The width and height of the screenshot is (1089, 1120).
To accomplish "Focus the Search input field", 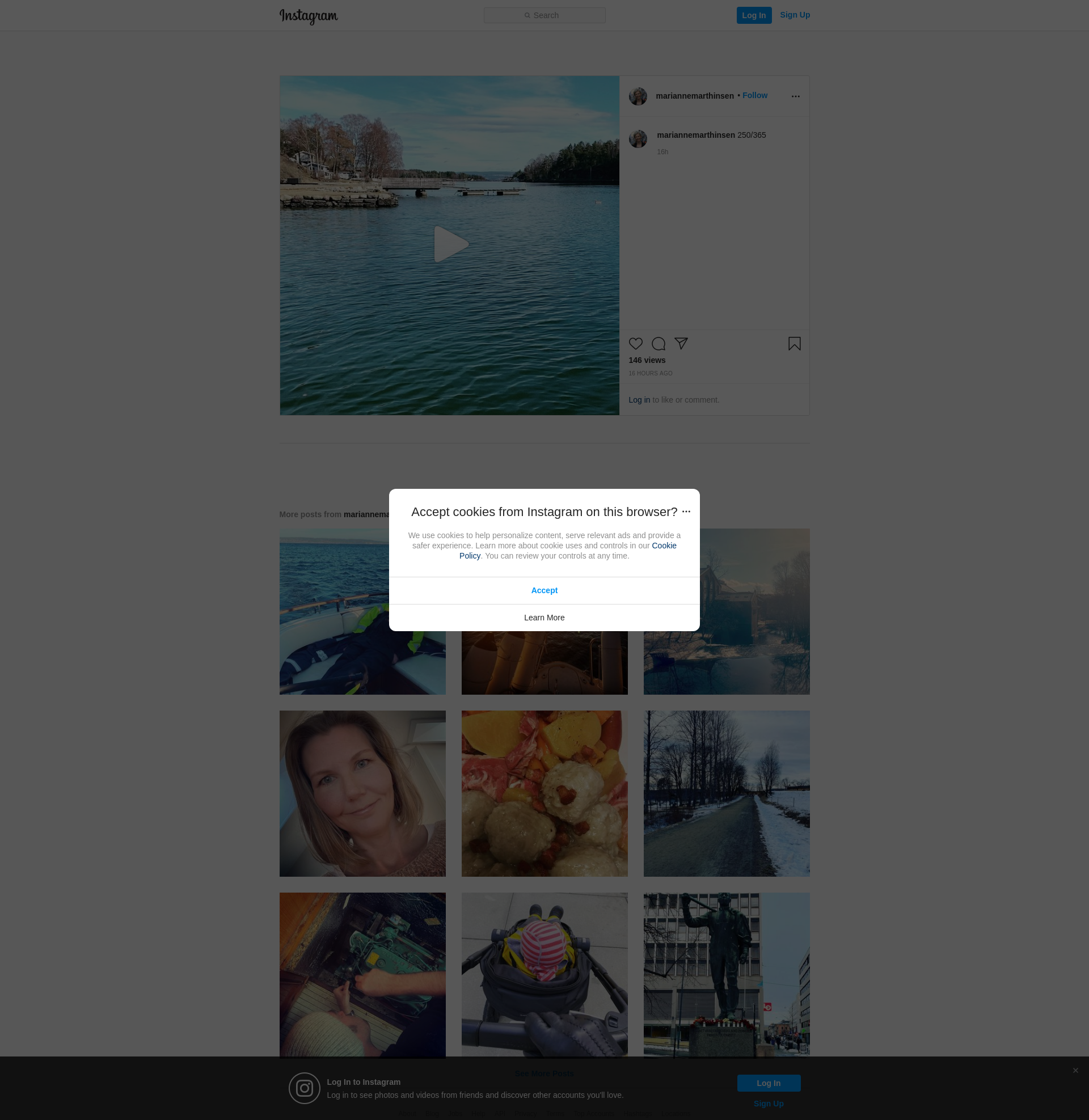I will (544, 15).
